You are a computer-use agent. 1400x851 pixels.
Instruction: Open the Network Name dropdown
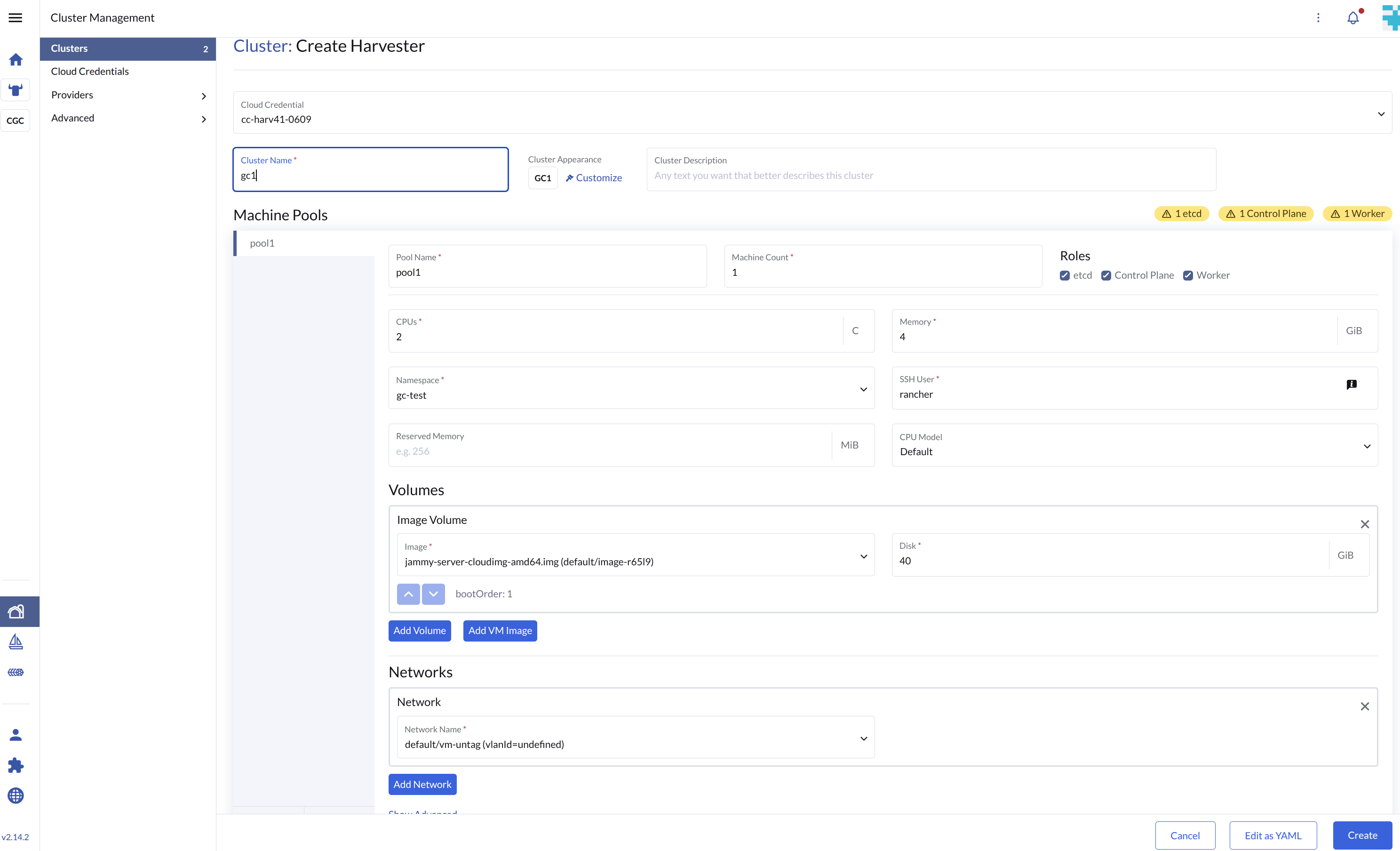pos(636,737)
